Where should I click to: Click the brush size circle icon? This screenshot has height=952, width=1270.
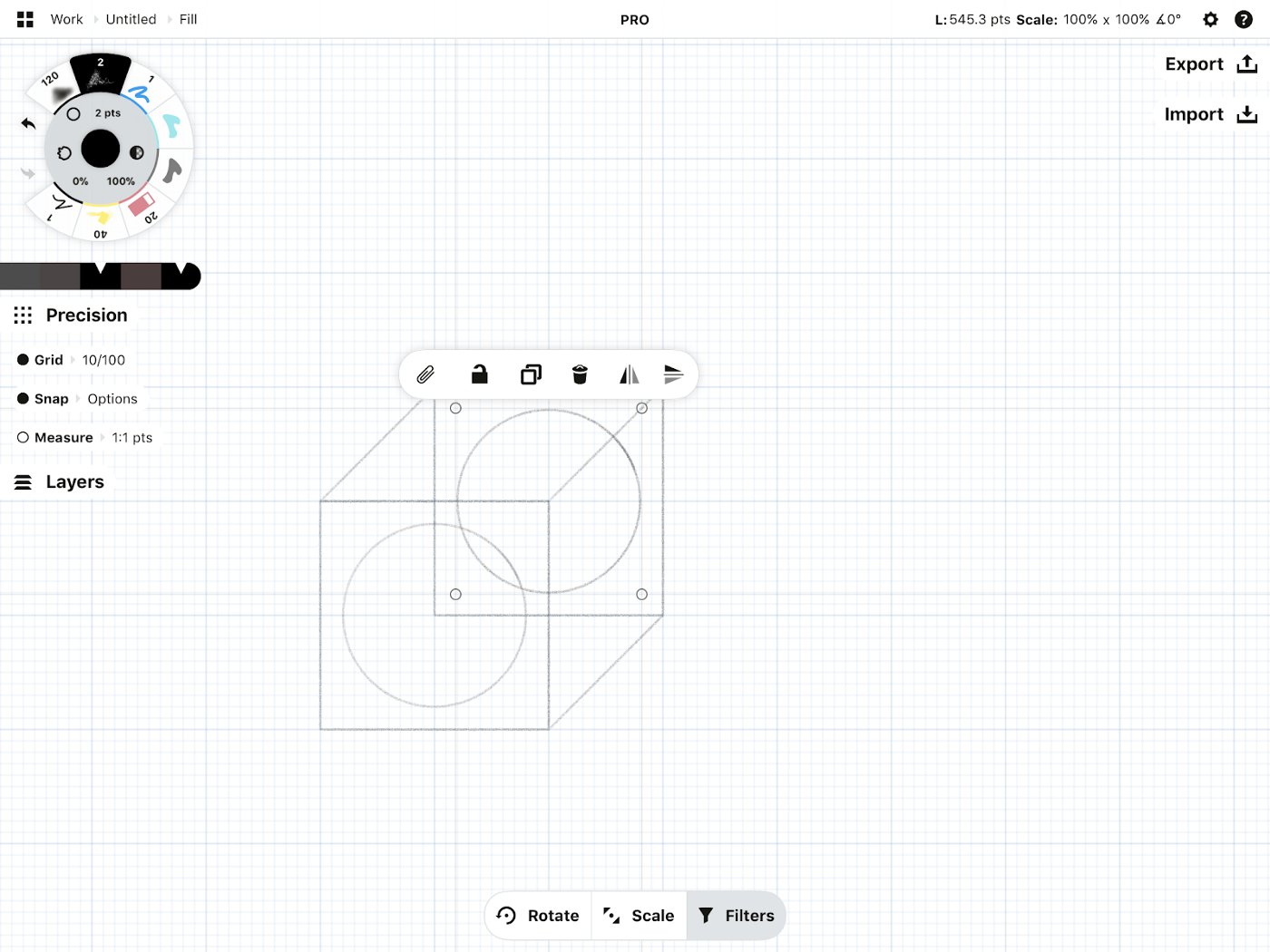click(73, 114)
